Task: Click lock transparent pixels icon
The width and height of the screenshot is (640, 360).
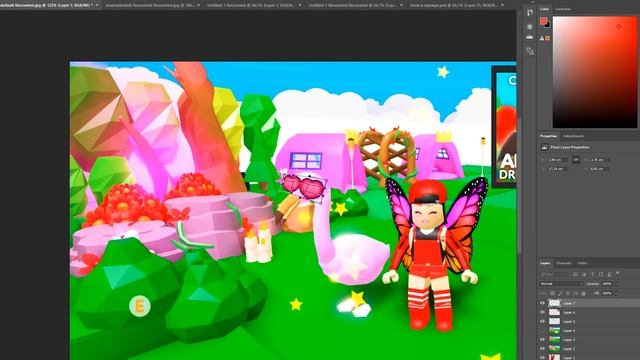Action: pyautogui.click(x=552, y=293)
